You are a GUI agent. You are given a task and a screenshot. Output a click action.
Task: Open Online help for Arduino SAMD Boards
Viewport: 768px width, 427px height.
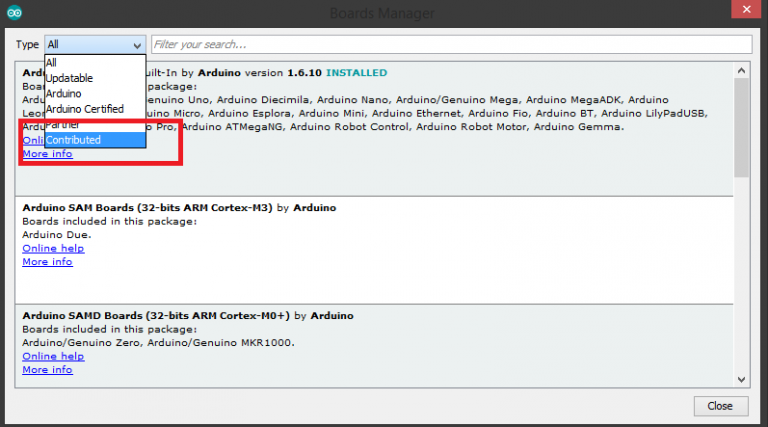coord(53,356)
